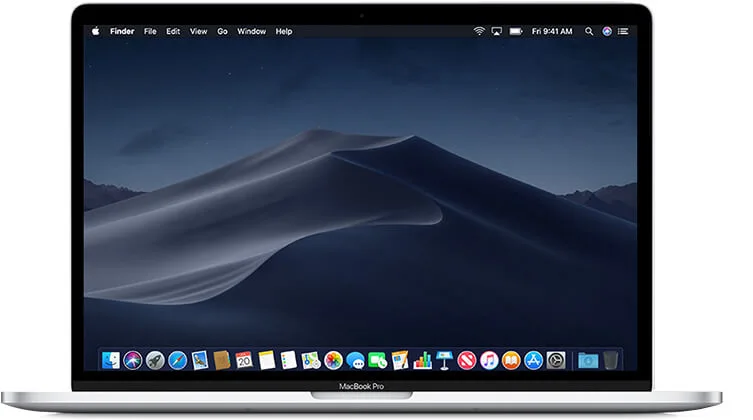Launch the orange Books app icon
The image size is (753, 420).
click(511, 360)
